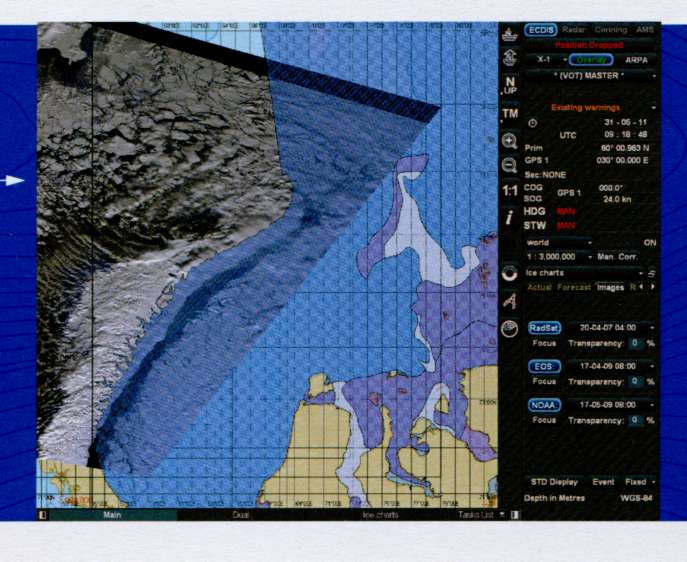Click the Man. Corr. button
Image resolution: width=687 pixels, height=562 pixels.
[x=618, y=257]
